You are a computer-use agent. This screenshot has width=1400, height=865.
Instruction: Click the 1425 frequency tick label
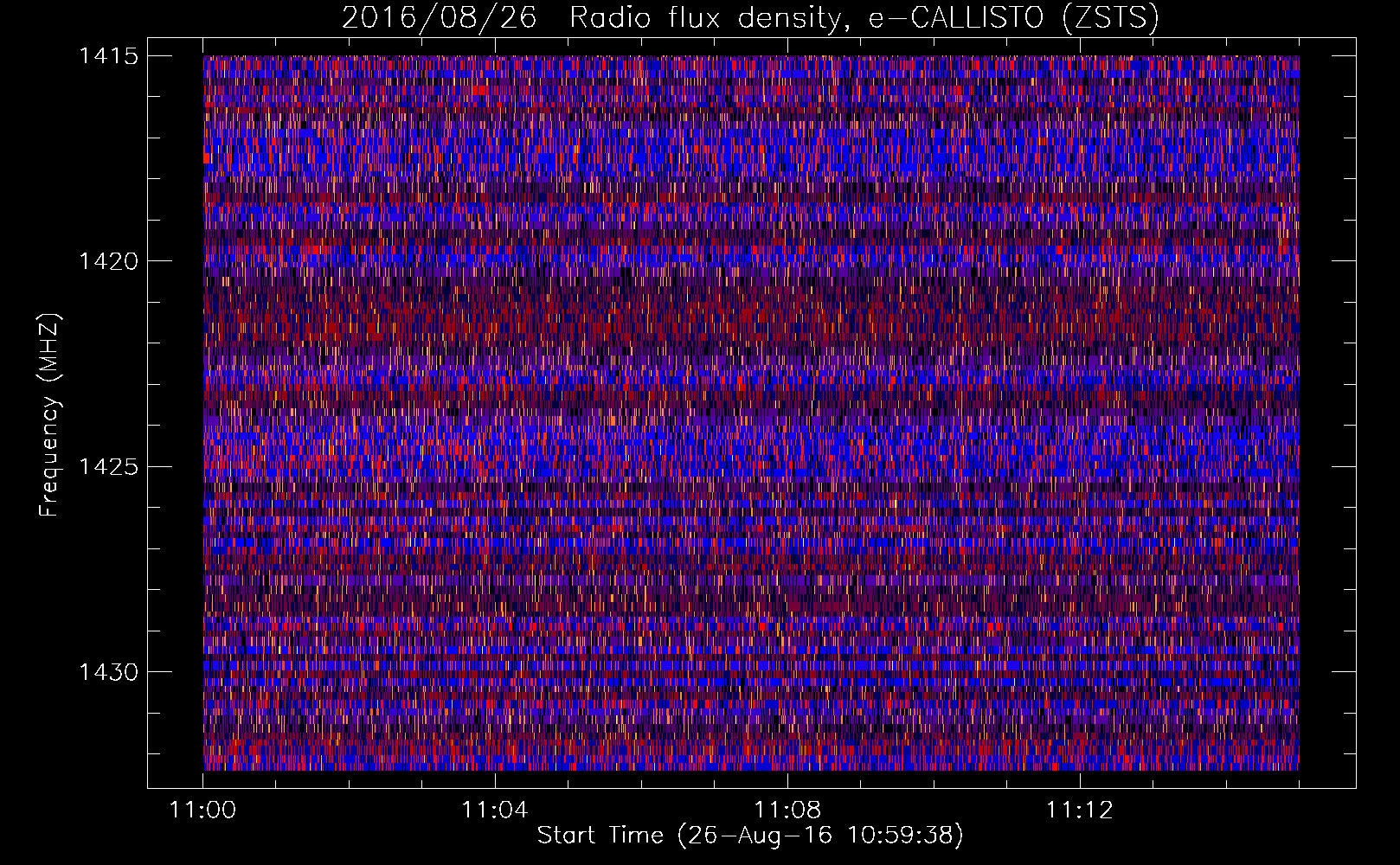point(108,467)
